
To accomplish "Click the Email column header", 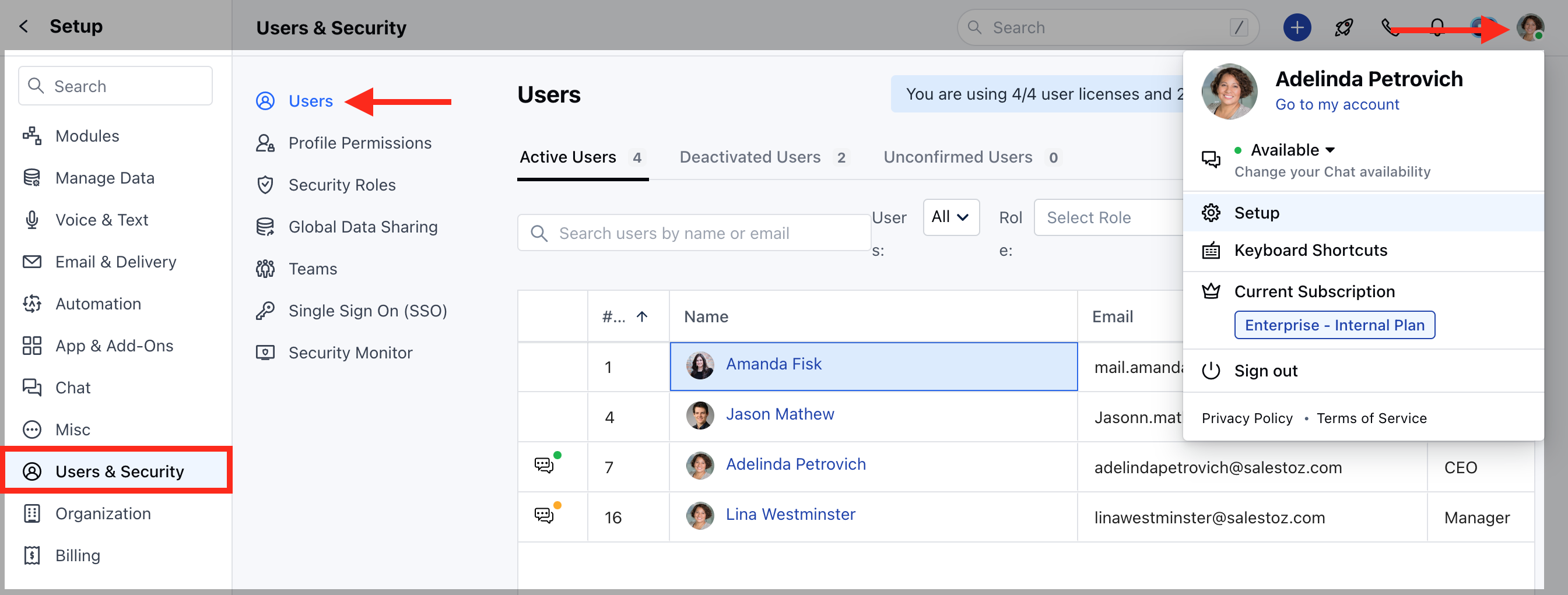I will coord(1112,316).
